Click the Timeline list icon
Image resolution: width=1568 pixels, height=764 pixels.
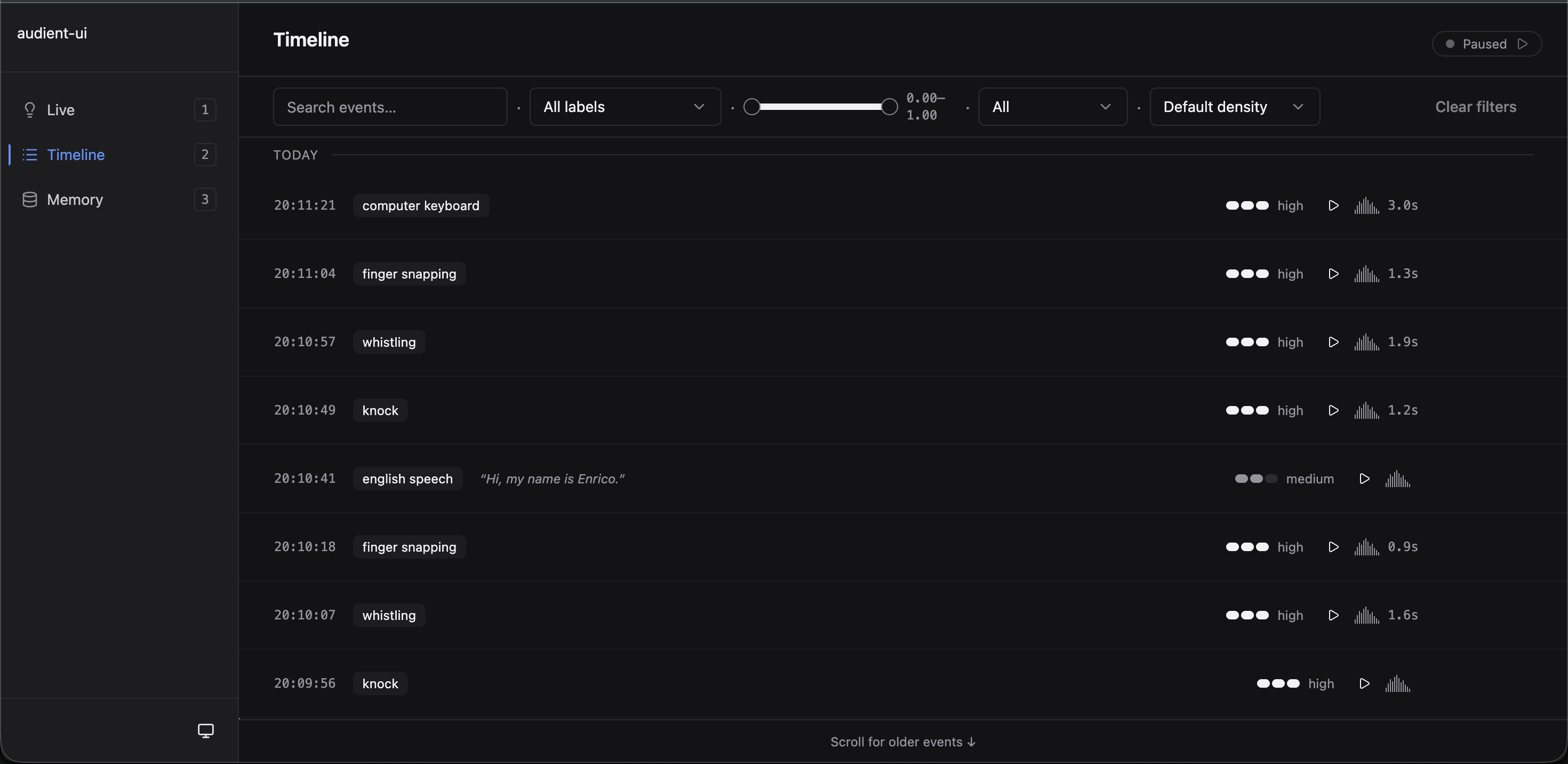(30, 155)
